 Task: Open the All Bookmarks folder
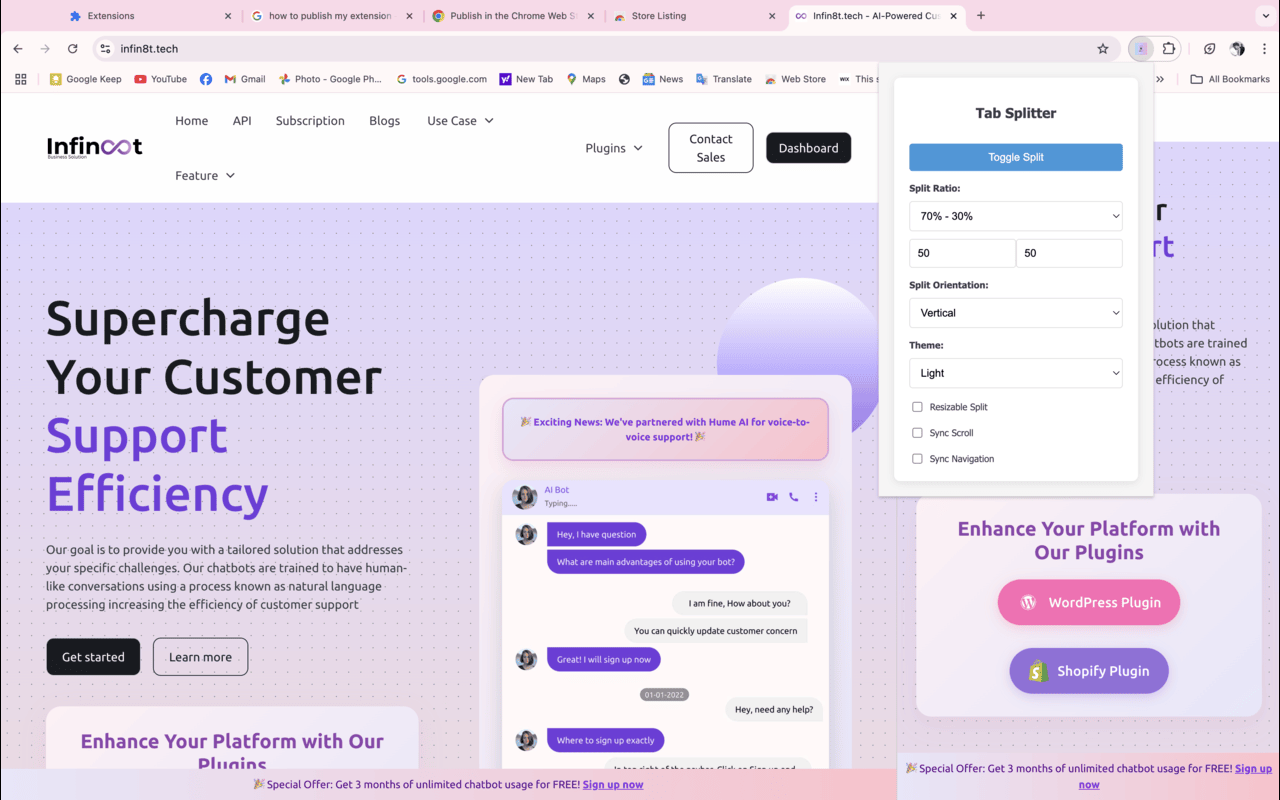(1230, 79)
